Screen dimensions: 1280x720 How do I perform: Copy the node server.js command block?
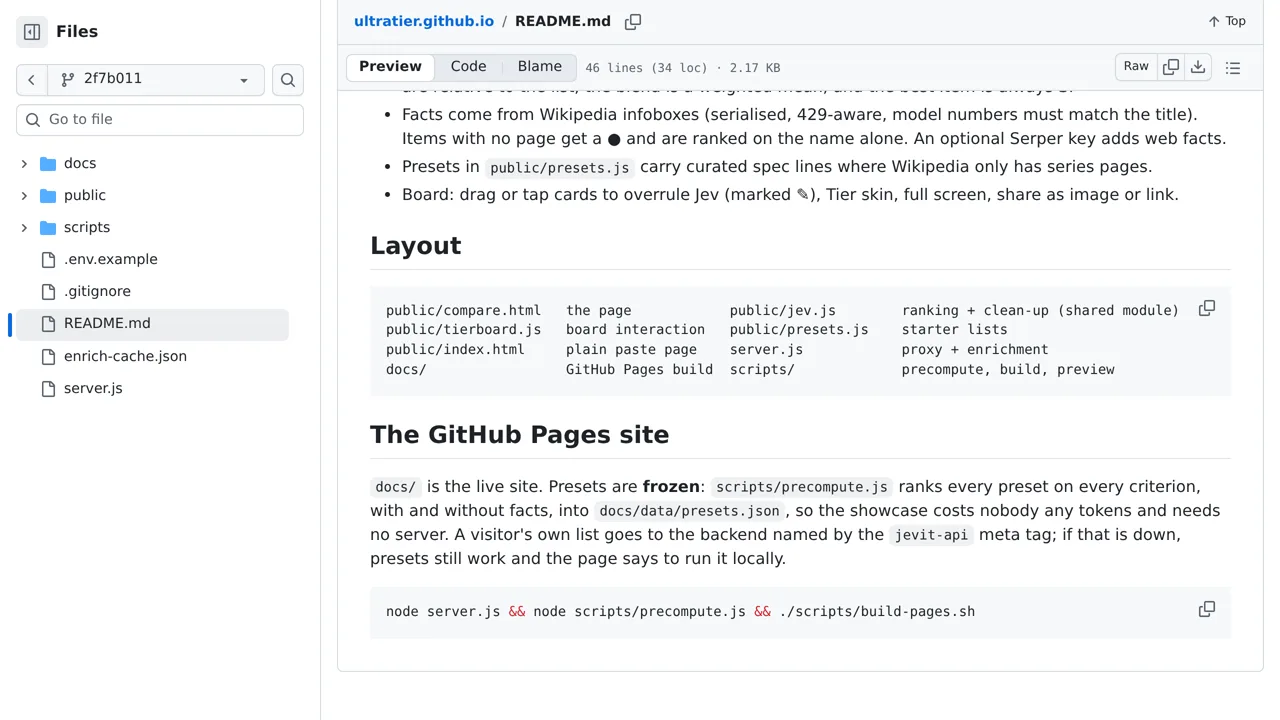[x=1207, y=609]
